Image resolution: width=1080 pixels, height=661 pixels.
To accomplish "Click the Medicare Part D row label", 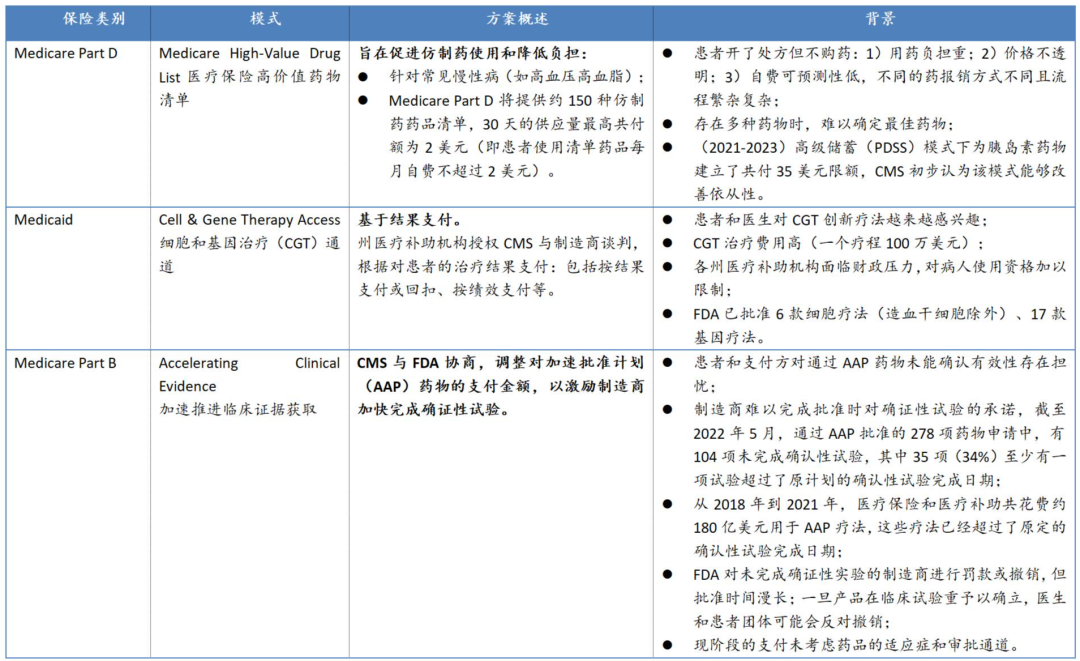I will tap(65, 53).
